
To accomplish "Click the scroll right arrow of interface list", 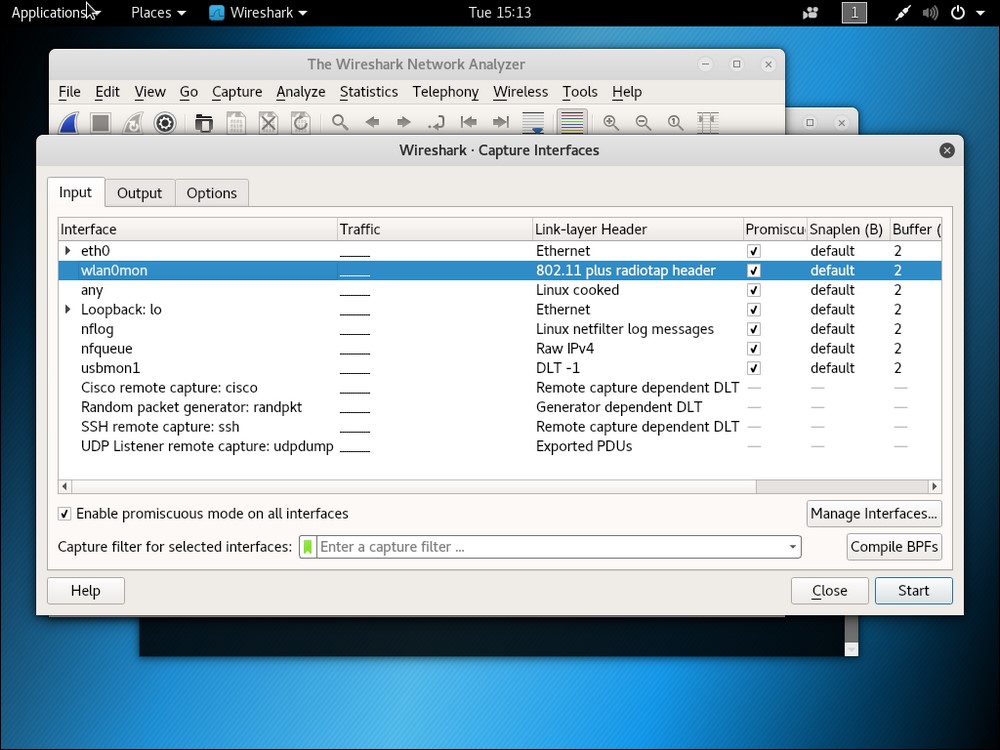I will (x=934, y=486).
